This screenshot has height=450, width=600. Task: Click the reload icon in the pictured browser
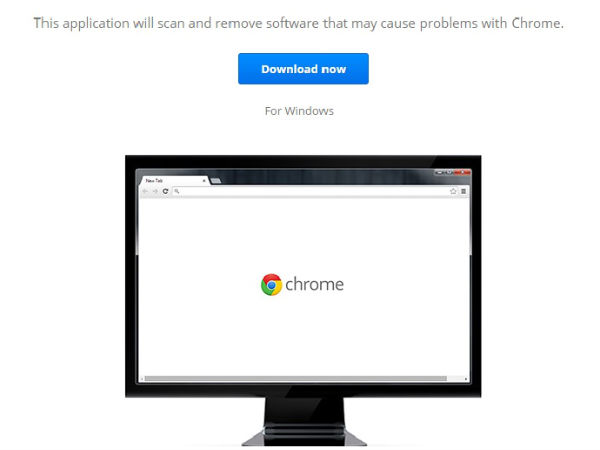[165, 191]
